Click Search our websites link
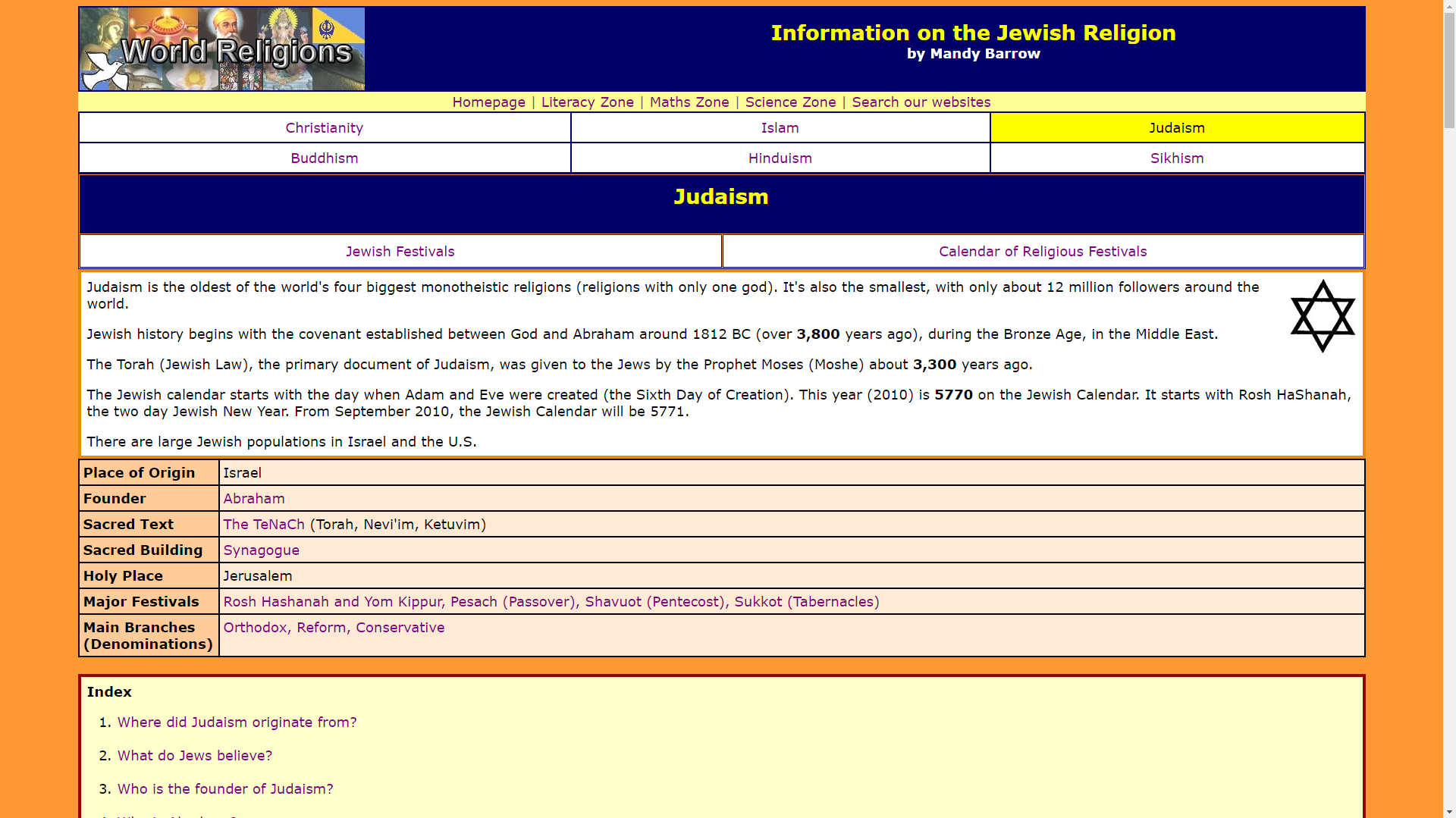 tap(921, 102)
